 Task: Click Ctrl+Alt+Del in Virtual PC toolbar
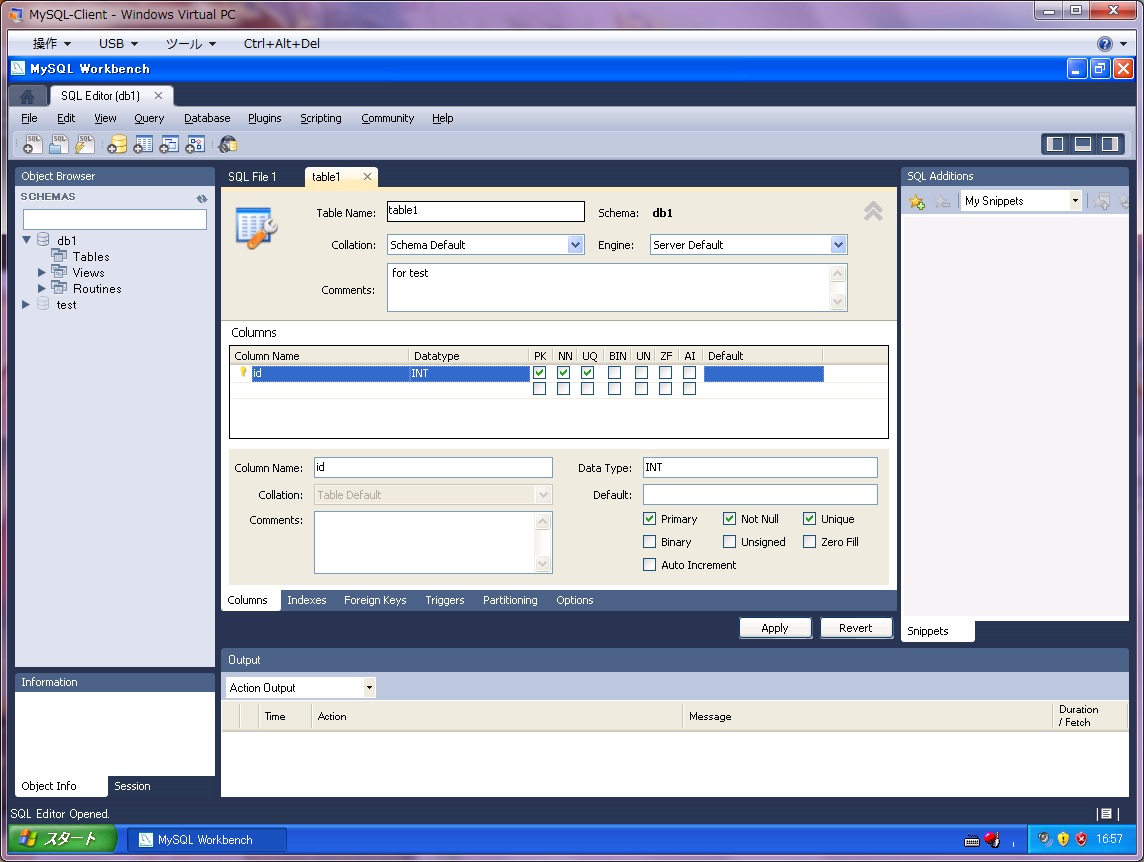click(x=282, y=44)
